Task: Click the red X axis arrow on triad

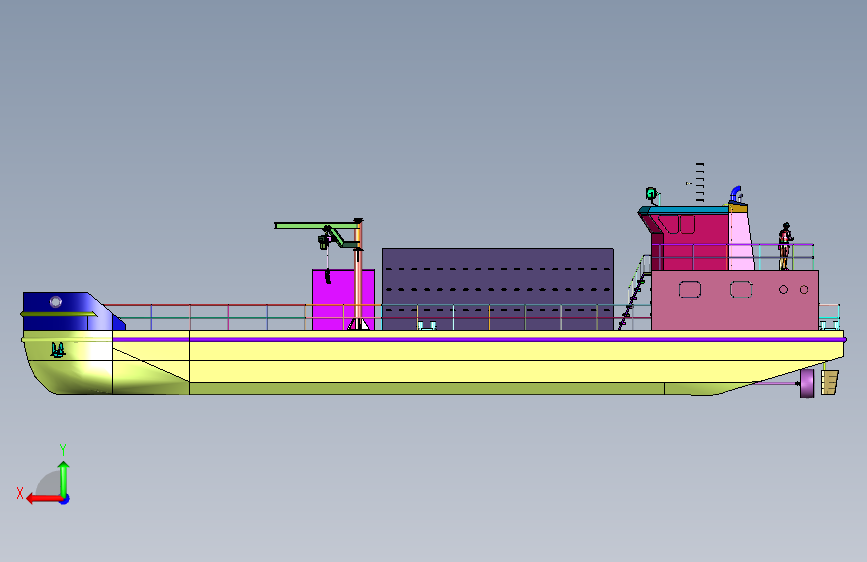Action: pos(44,499)
